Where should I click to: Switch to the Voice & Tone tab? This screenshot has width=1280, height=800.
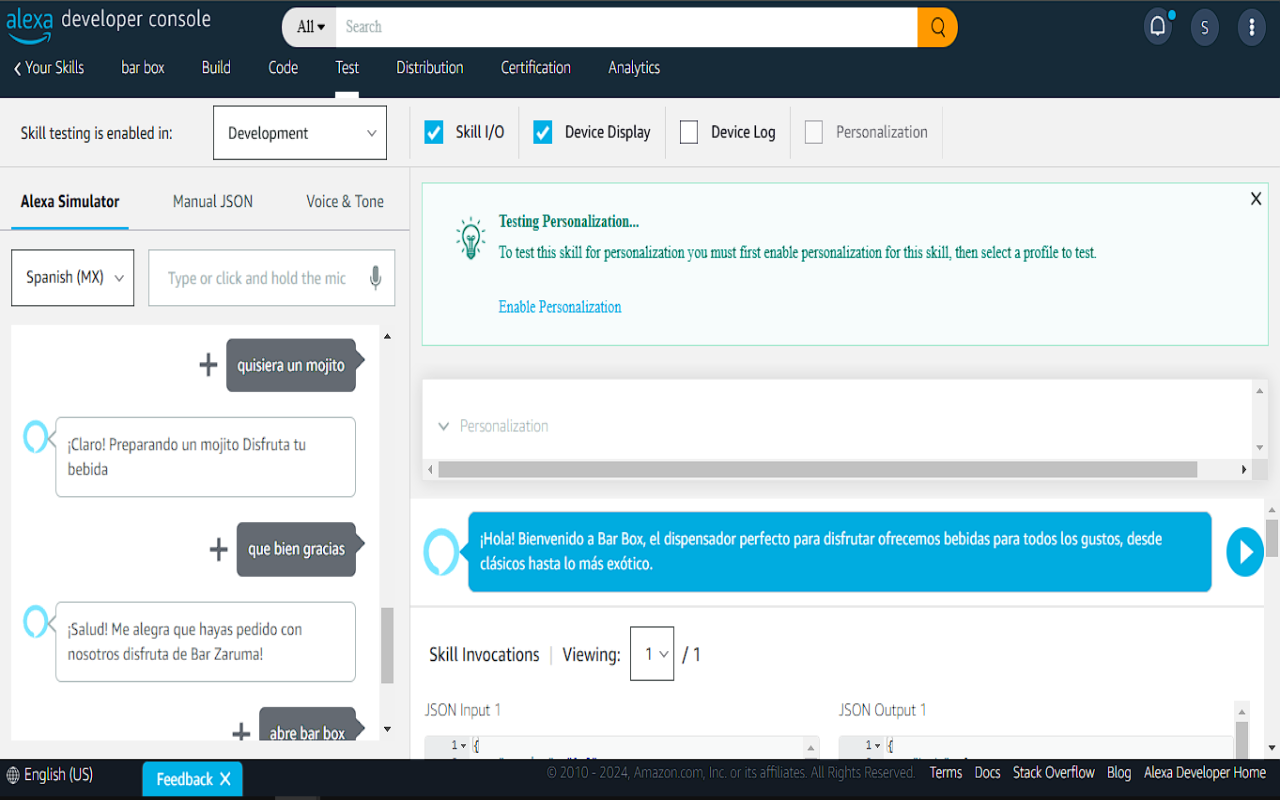[x=345, y=201]
